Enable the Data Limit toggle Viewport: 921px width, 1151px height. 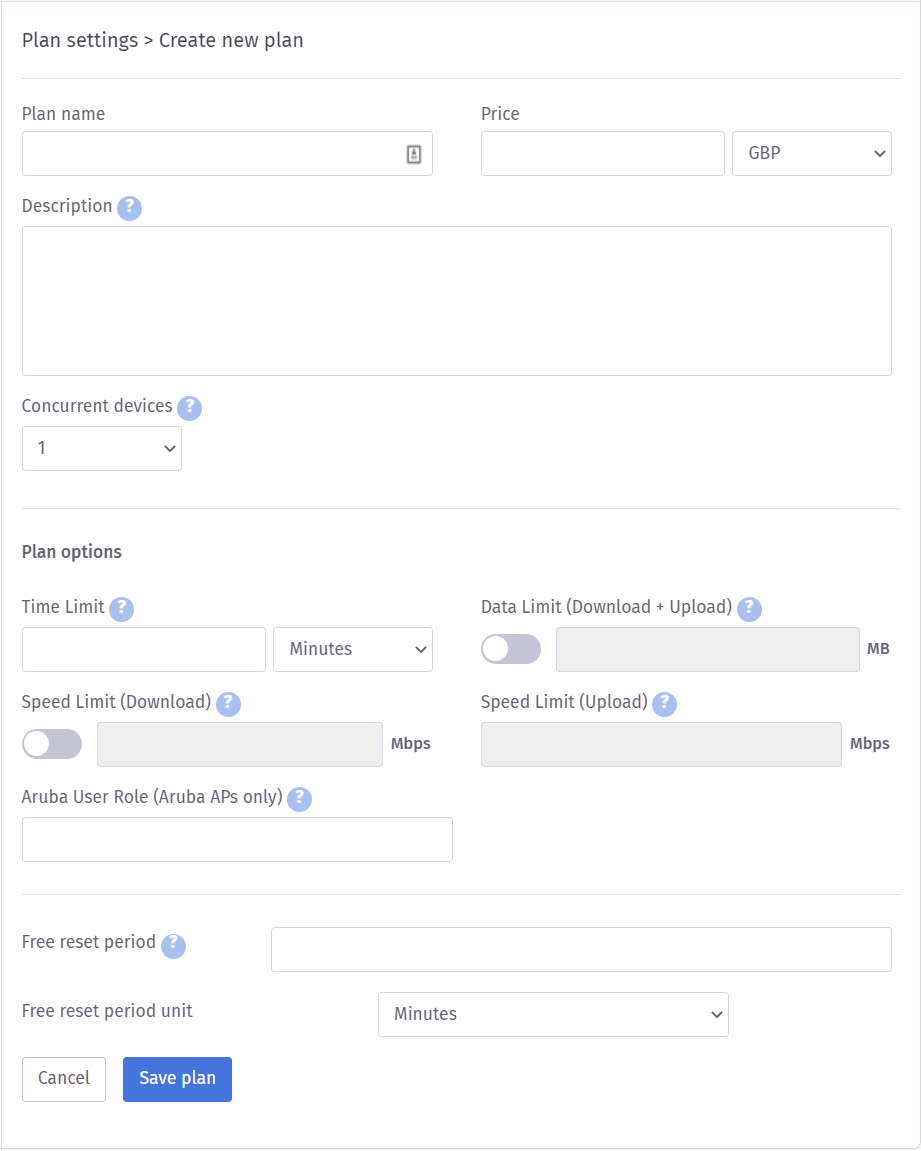point(511,649)
